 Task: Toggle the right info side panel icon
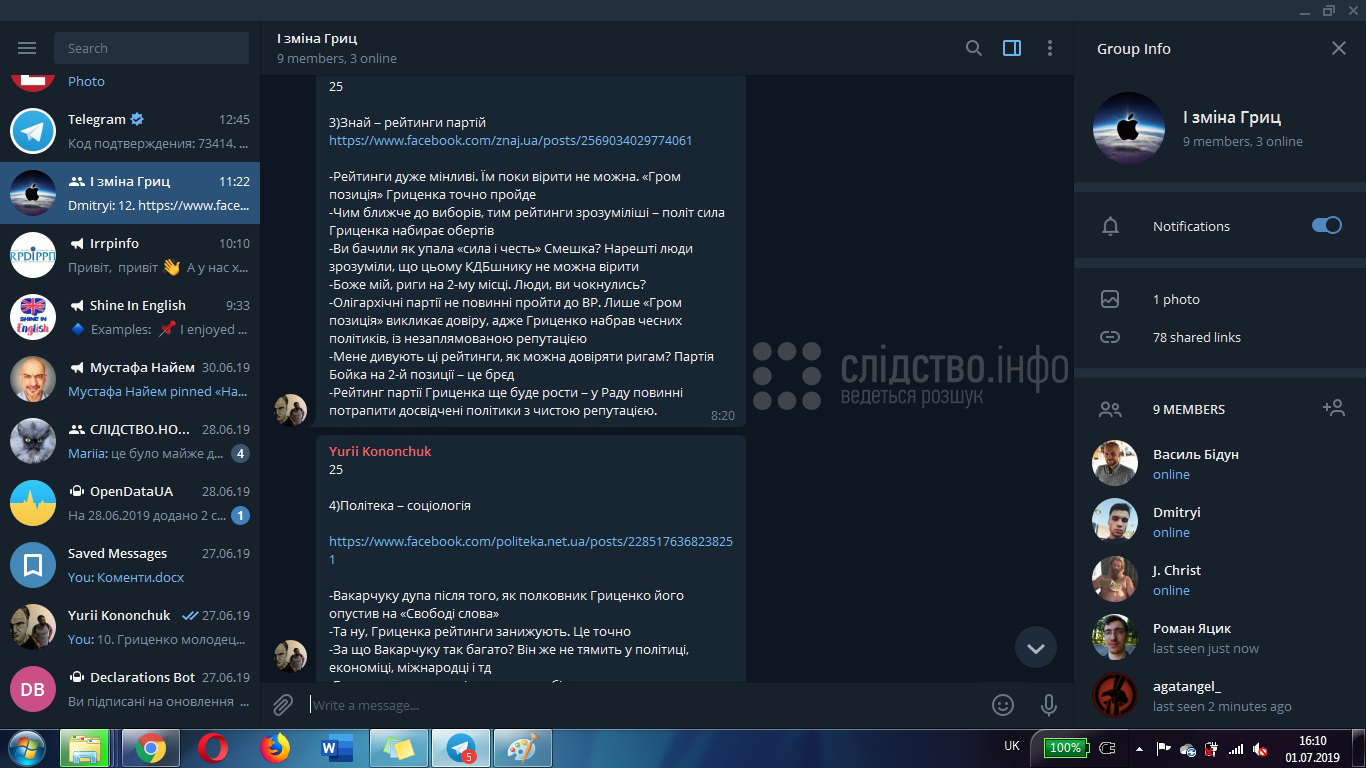tap(1012, 48)
